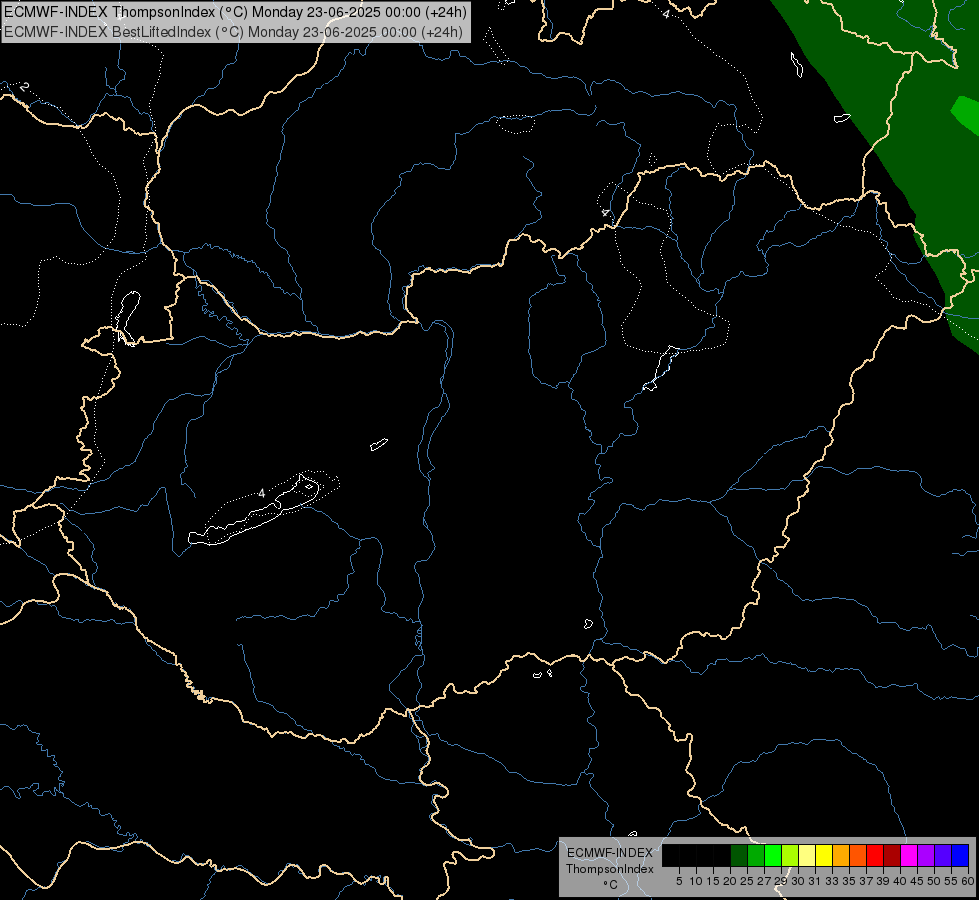Click the legend tick value 25
The height and width of the screenshot is (900, 979).
tap(747, 881)
